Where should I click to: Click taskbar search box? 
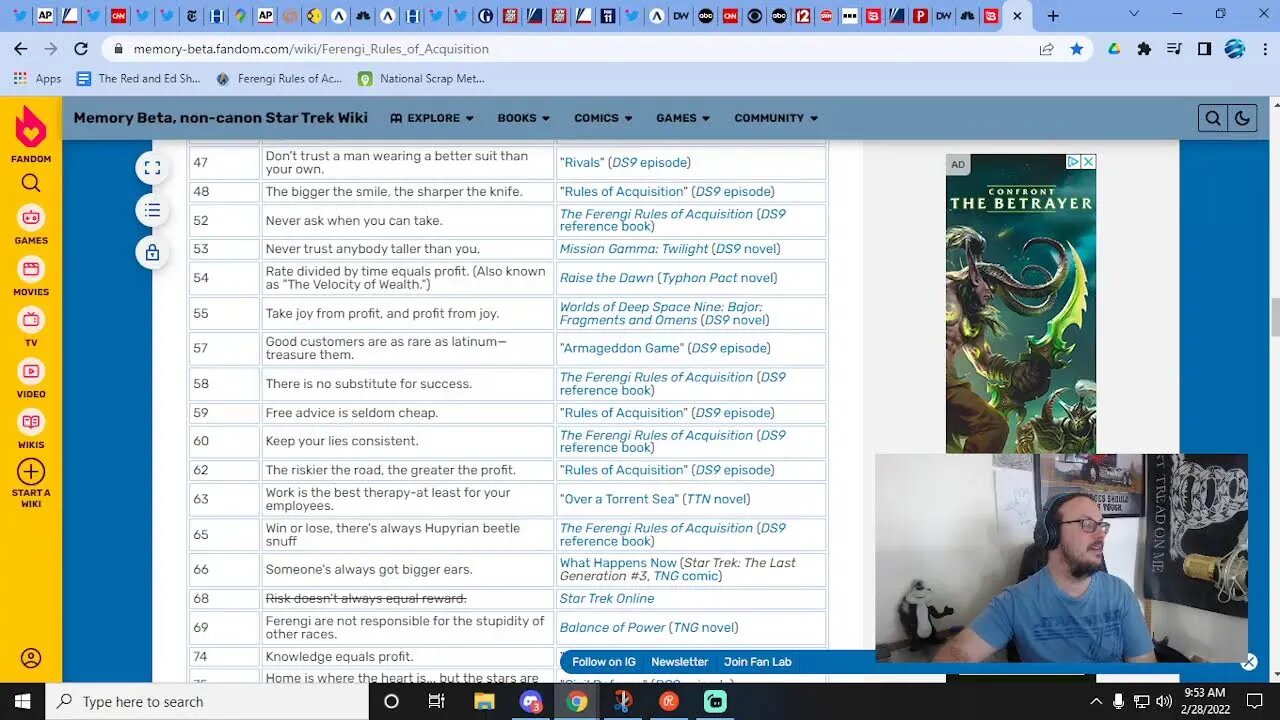207,702
